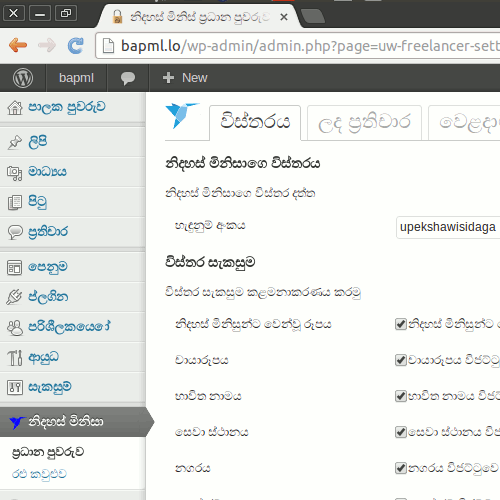Click the appearance layout icon
Image resolution: width=500 pixels, height=500 pixels.
point(15,268)
